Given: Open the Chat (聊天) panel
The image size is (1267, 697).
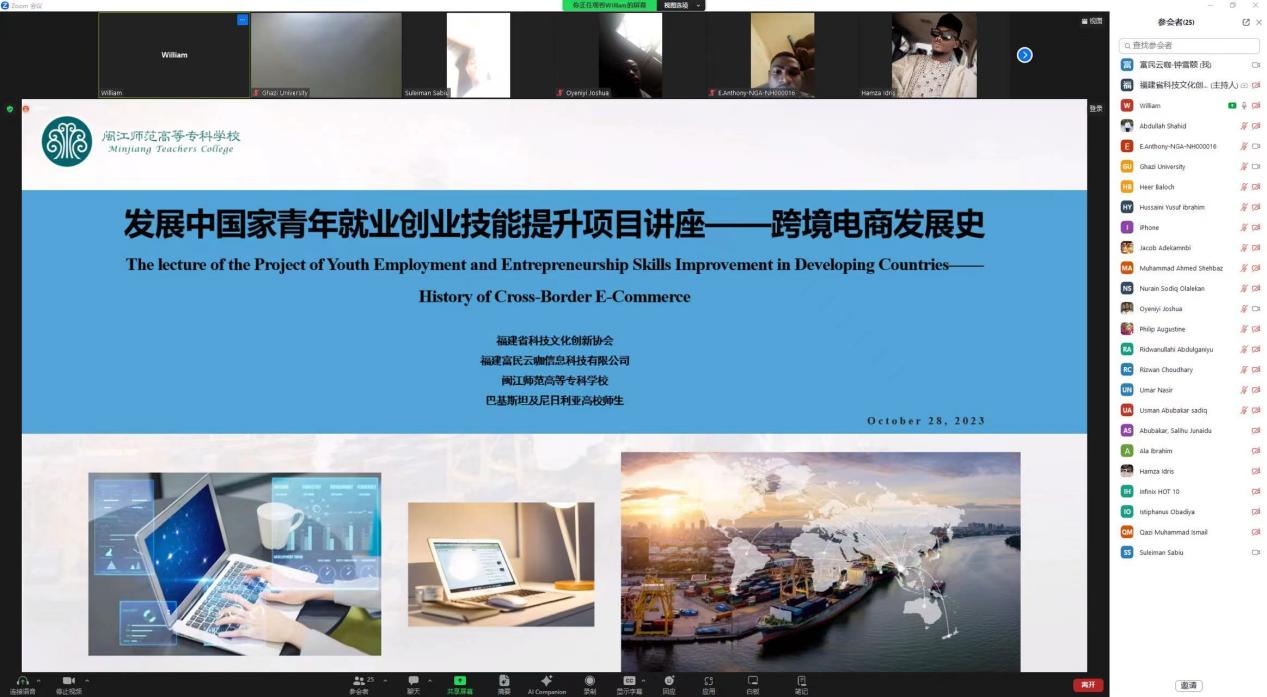Looking at the screenshot, I should (413, 682).
